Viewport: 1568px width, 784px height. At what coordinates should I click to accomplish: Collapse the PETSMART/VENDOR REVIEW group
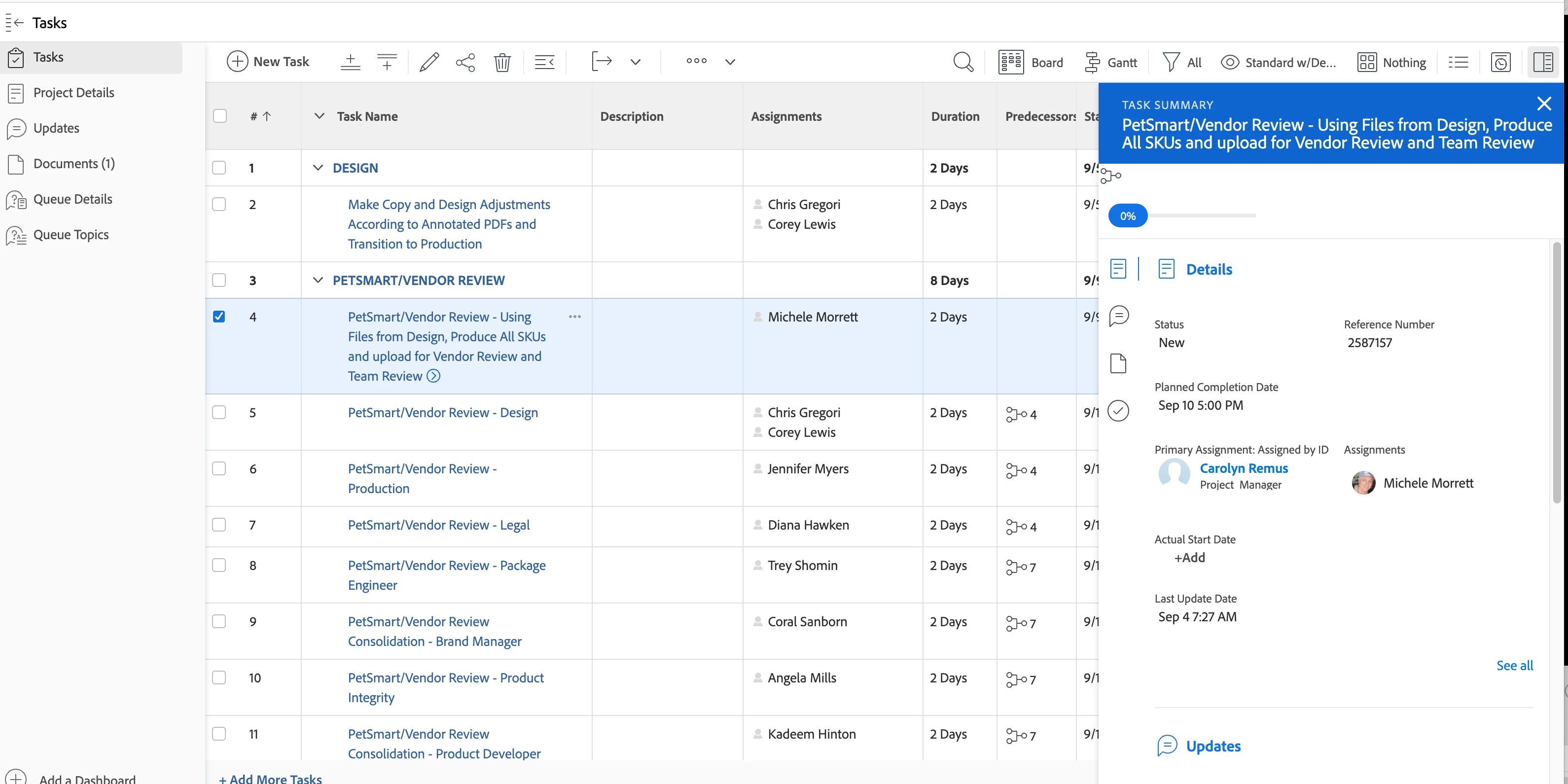tap(318, 280)
